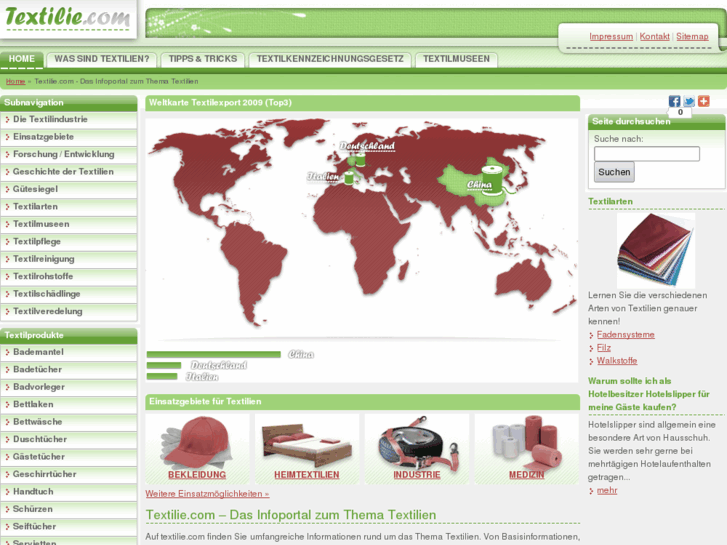Share page via Twitter icon
This screenshot has width=727, height=545.
[x=689, y=101]
